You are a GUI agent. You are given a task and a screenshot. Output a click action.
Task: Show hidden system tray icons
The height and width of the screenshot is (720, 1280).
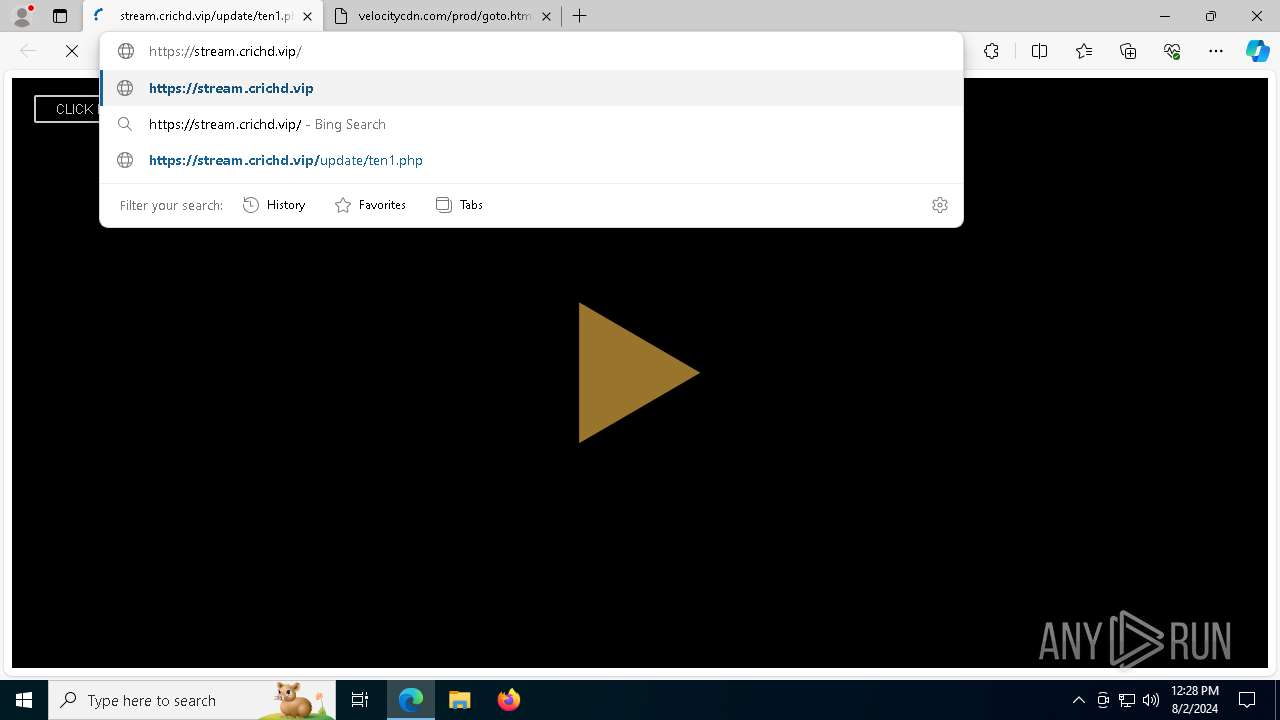click(x=1078, y=700)
